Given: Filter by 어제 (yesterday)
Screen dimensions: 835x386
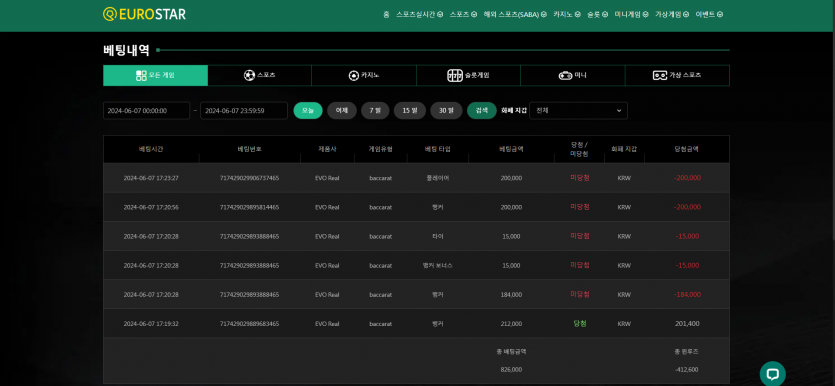Looking at the screenshot, I should 342,111.
